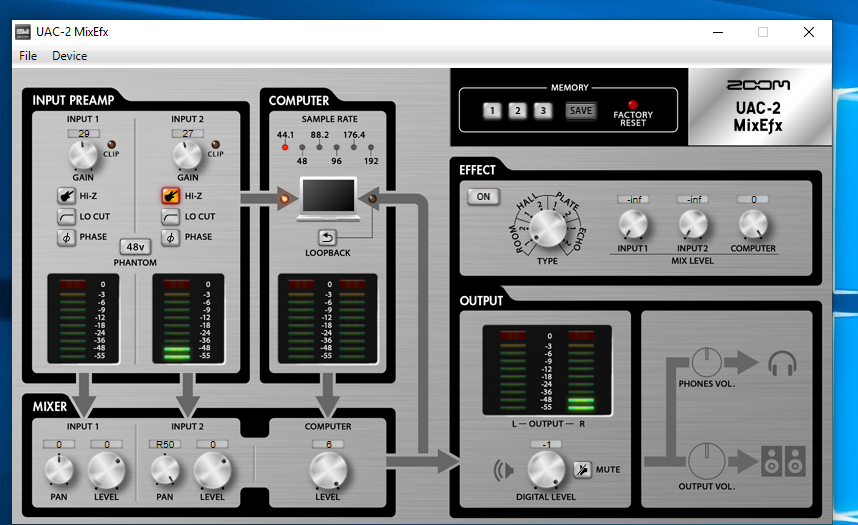Load memory preset 2
This screenshot has width=858, height=525.
click(x=517, y=111)
